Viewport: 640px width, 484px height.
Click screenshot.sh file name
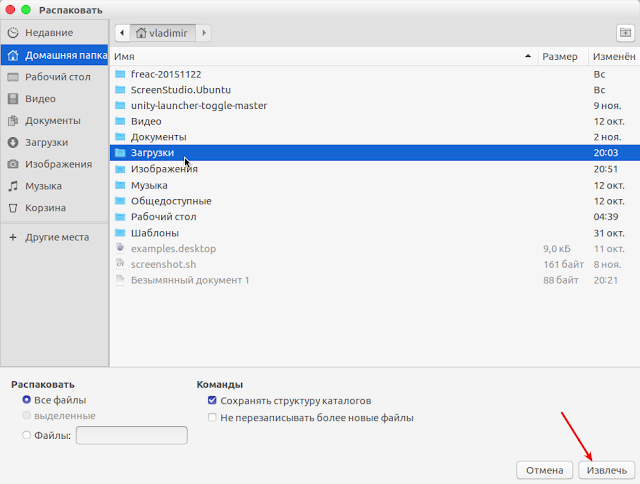tap(163, 264)
